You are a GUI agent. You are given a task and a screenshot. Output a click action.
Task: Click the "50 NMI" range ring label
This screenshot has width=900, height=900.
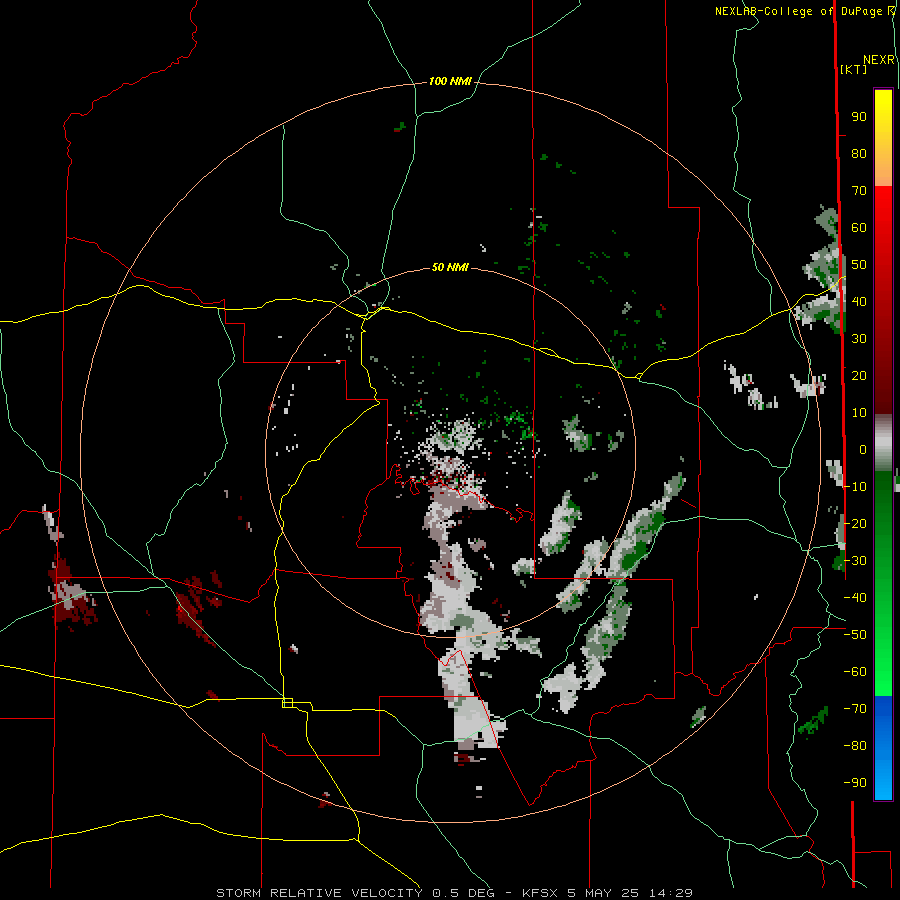click(x=450, y=267)
